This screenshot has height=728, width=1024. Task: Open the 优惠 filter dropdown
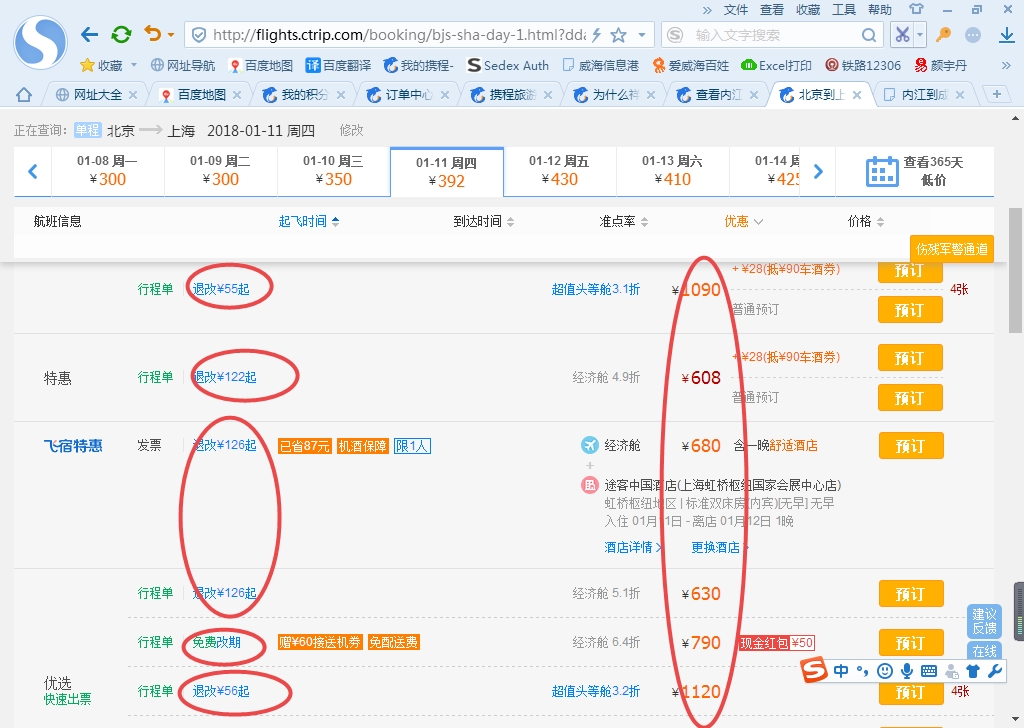tap(743, 221)
